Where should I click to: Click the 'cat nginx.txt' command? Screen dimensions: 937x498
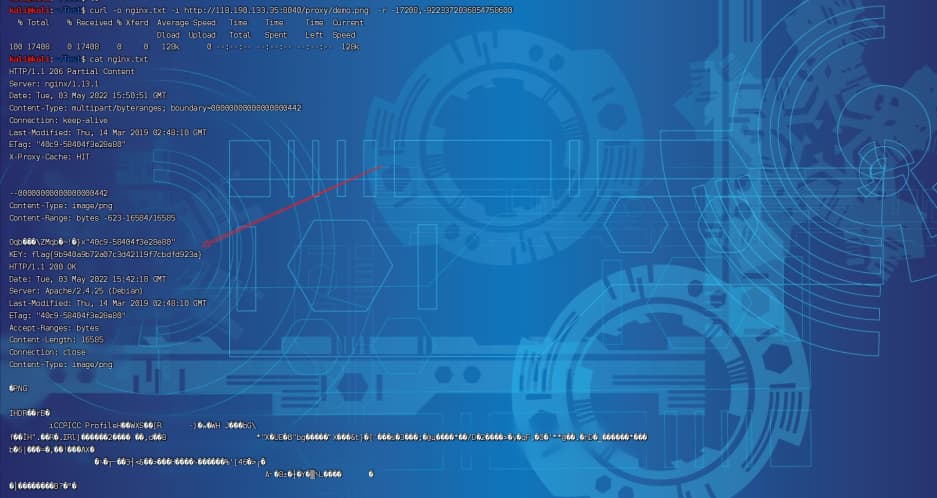(118, 59)
